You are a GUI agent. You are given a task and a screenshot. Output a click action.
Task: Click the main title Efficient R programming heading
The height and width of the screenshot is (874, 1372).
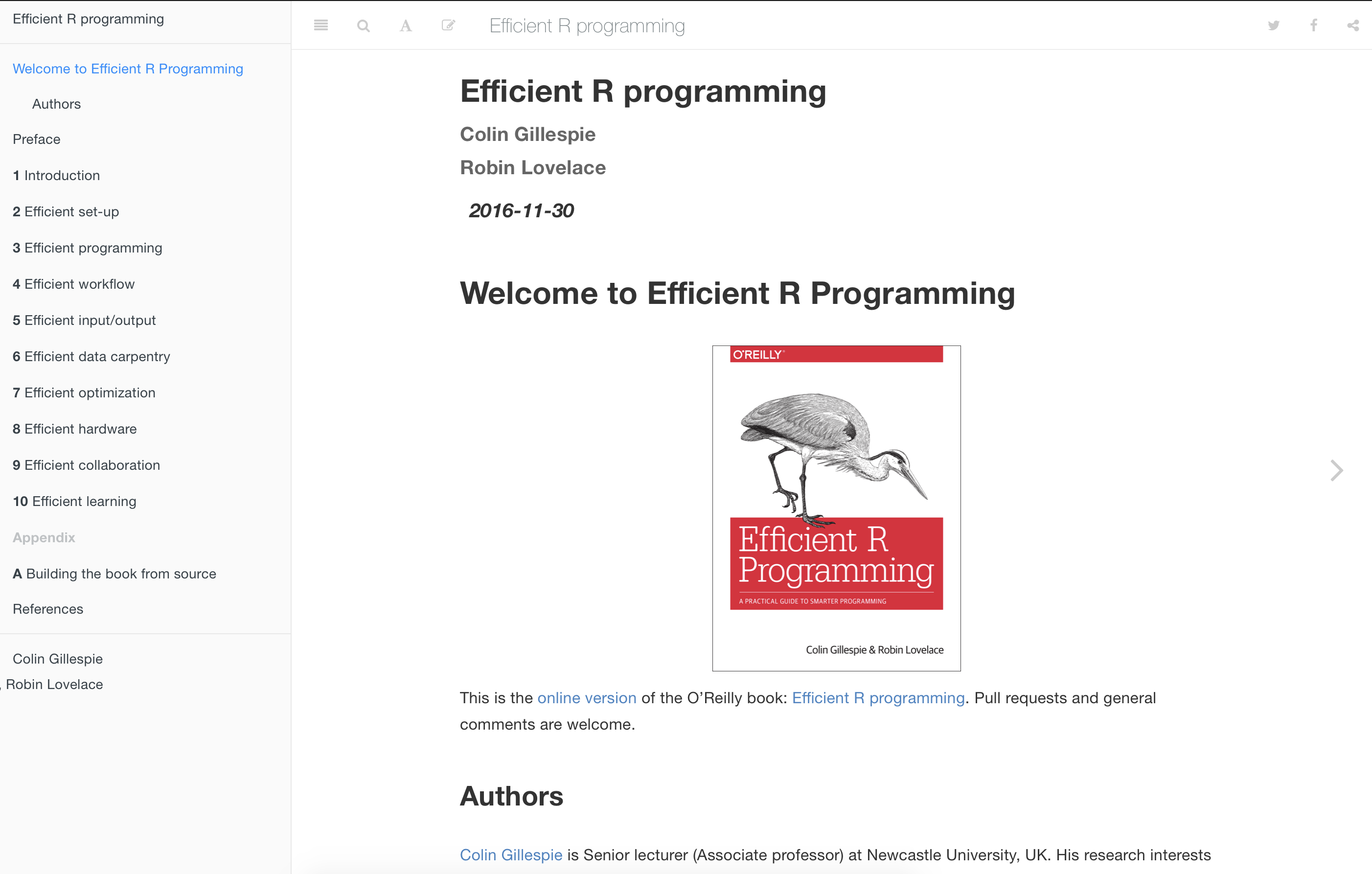pos(643,92)
